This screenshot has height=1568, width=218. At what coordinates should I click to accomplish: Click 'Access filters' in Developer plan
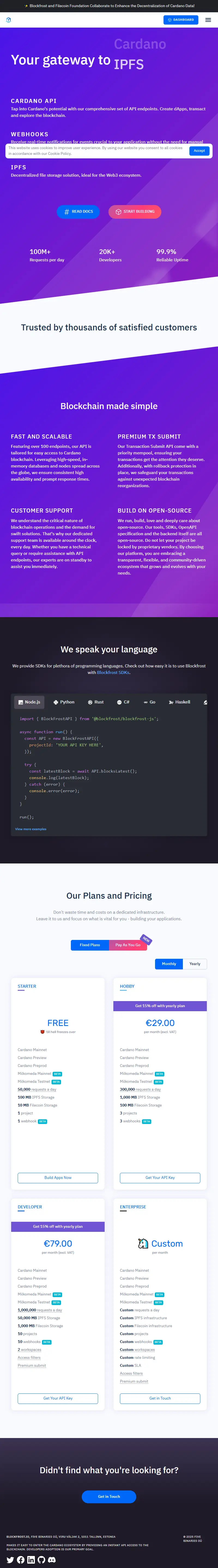coord(29,1357)
